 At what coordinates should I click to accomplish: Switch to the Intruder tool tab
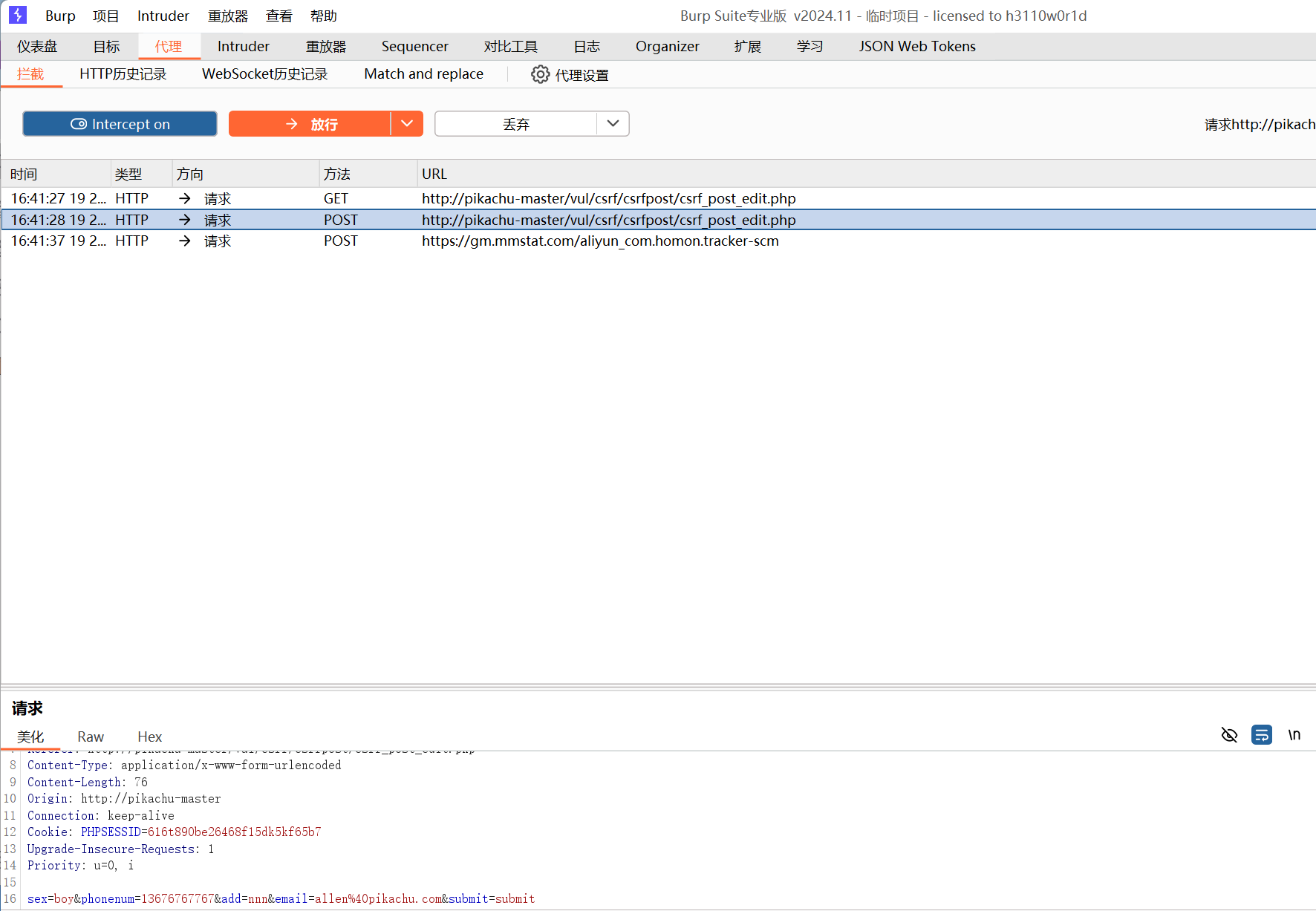244,46
